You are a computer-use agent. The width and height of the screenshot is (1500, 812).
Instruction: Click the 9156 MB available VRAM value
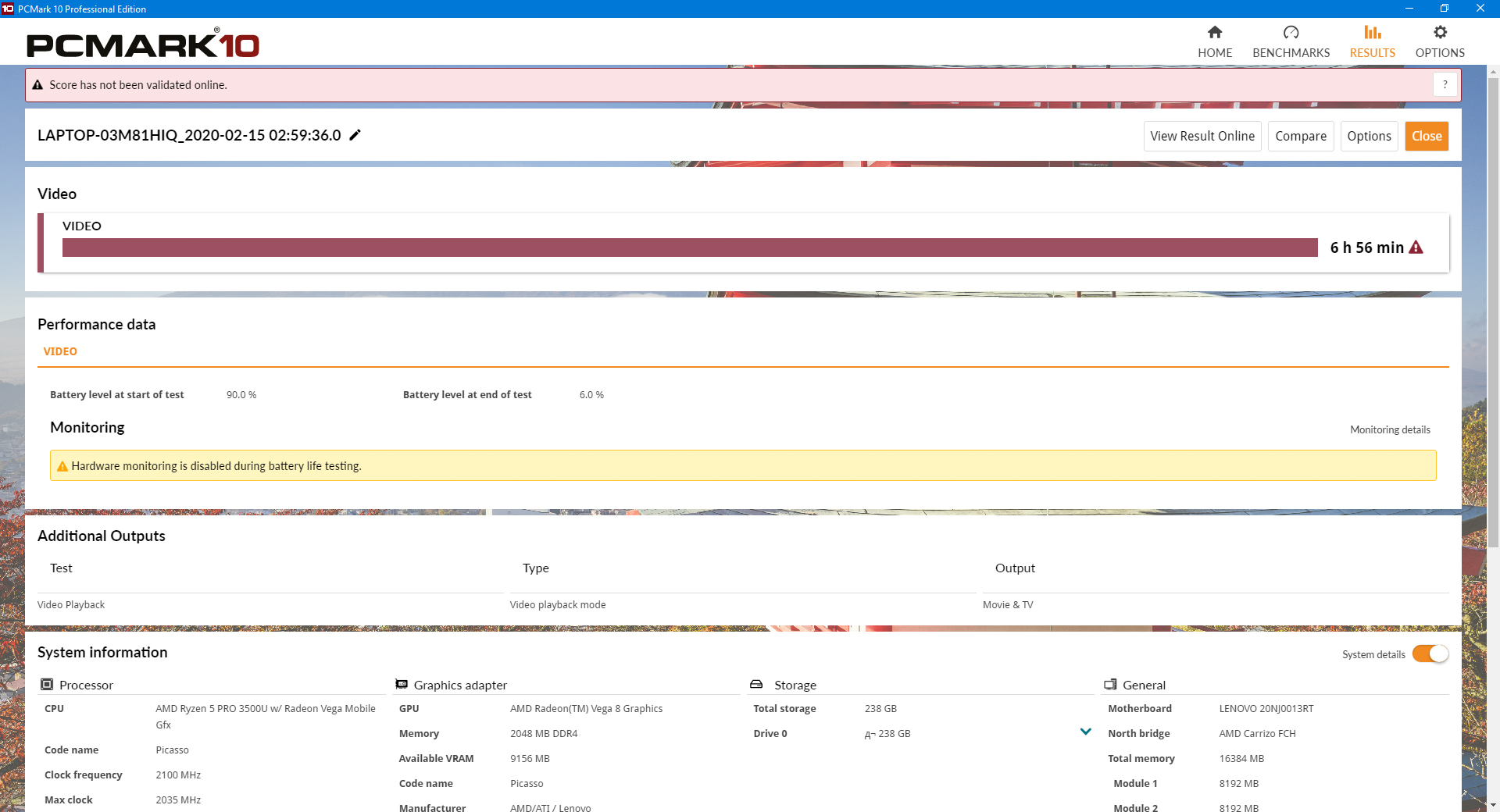coord(530,759)
